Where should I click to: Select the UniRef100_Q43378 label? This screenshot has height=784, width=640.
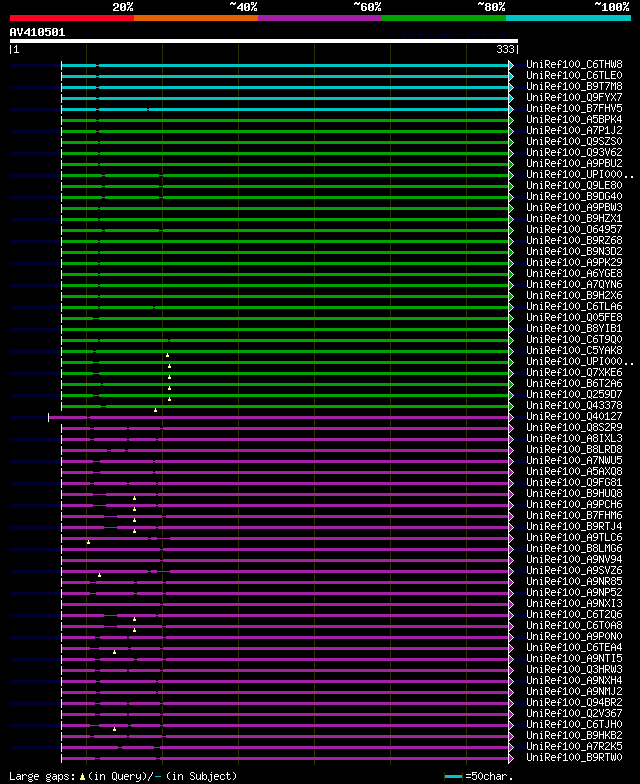click(574, 406)
